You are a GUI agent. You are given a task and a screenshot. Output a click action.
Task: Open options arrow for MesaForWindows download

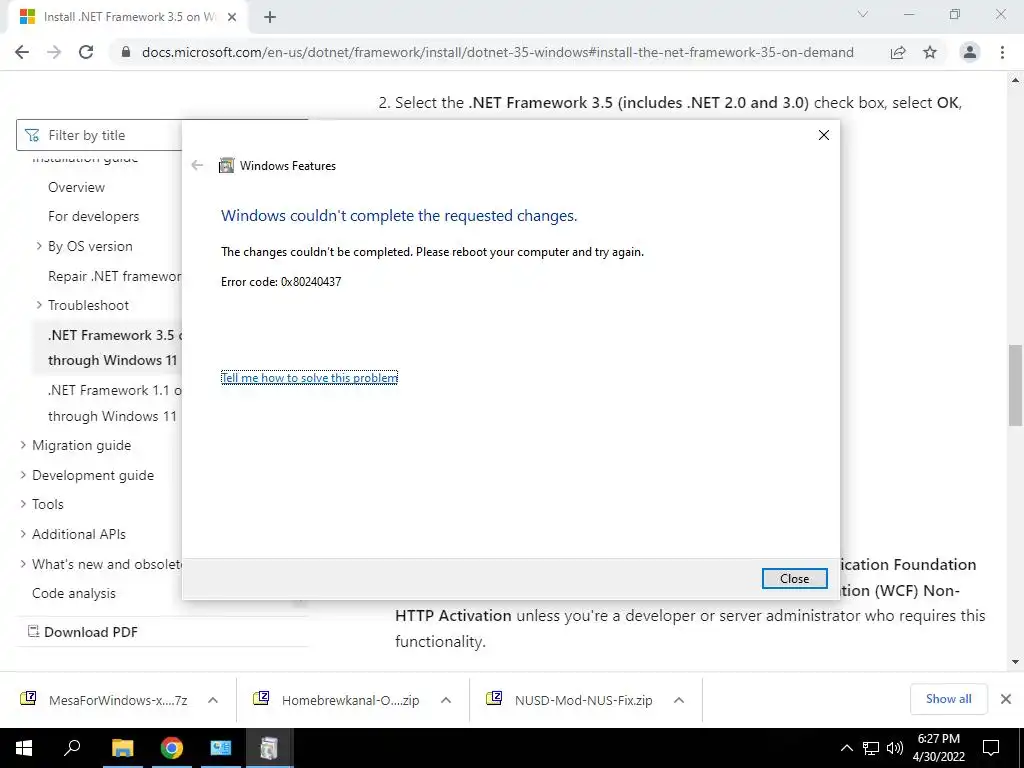(213, 700)
